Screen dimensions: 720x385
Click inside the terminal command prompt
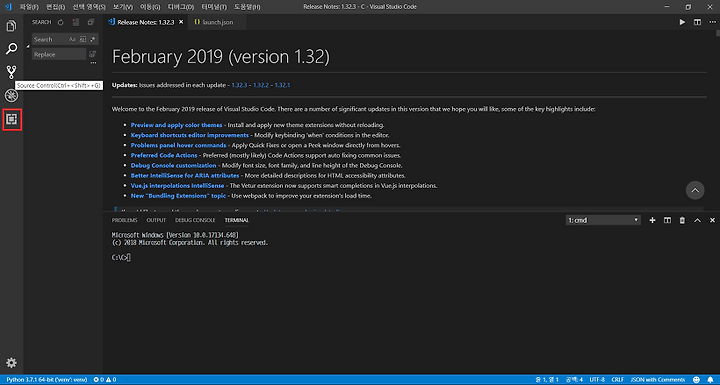coord(121,258)
